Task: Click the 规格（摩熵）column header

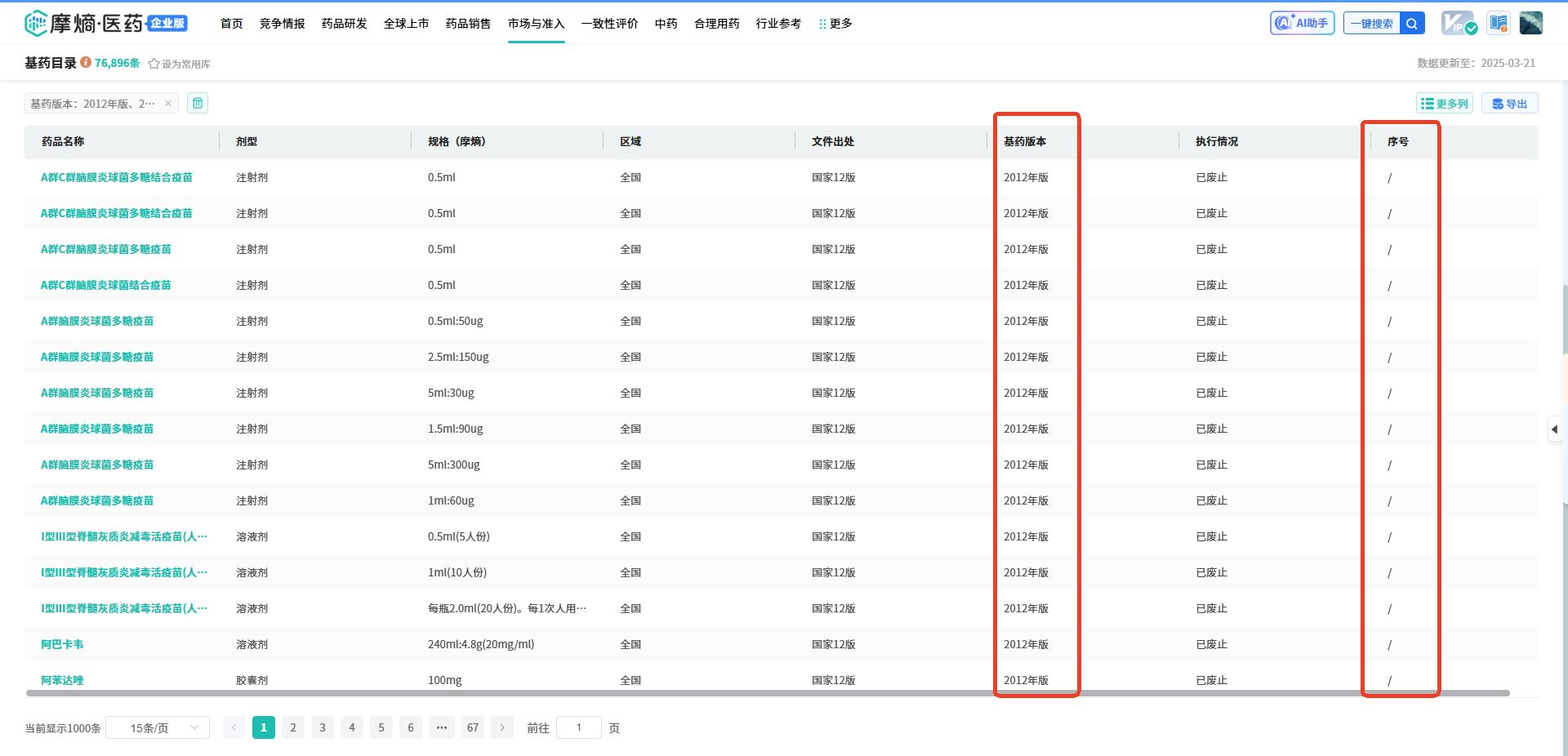Action: tap(457, 141)
